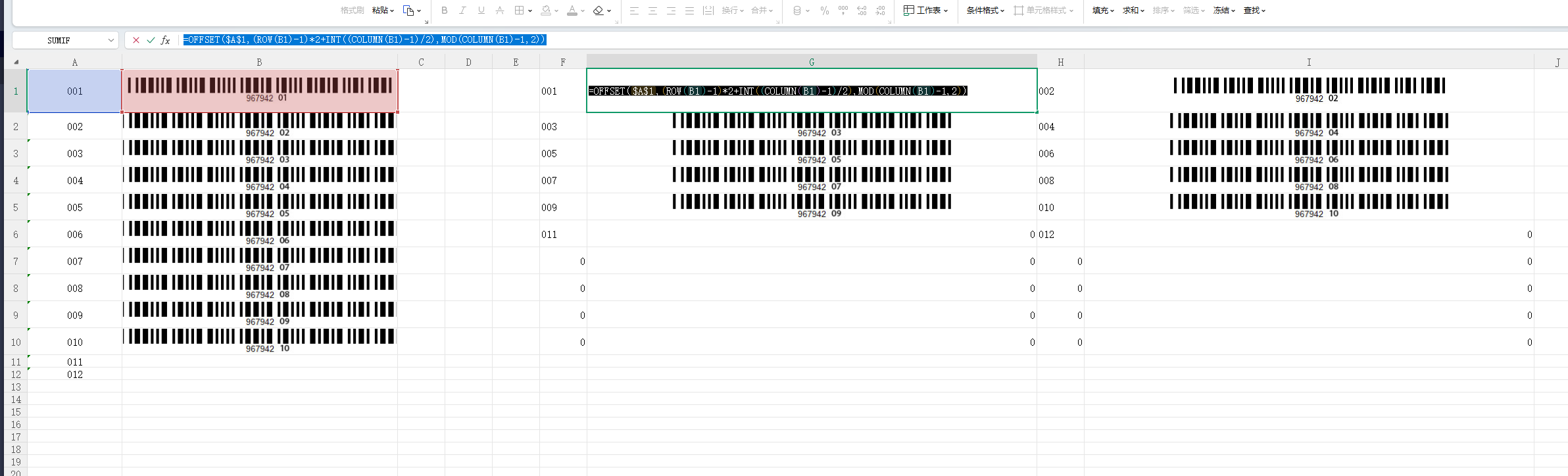Click the 填充 fill button
The width and height of the screenshot is (1568, 476).
coord(1103,11)
